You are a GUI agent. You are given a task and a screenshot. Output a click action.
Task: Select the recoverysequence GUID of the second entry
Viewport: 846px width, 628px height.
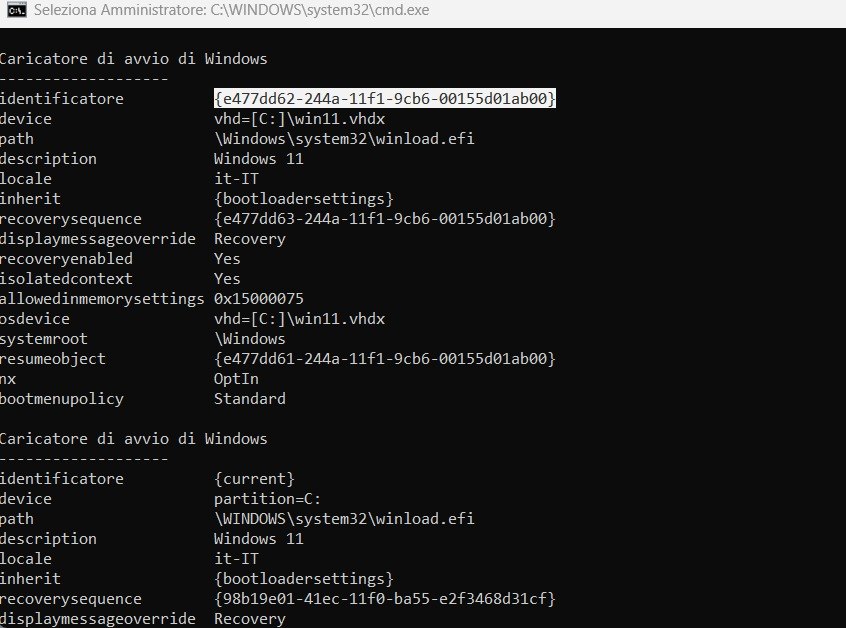pos(385,598)
